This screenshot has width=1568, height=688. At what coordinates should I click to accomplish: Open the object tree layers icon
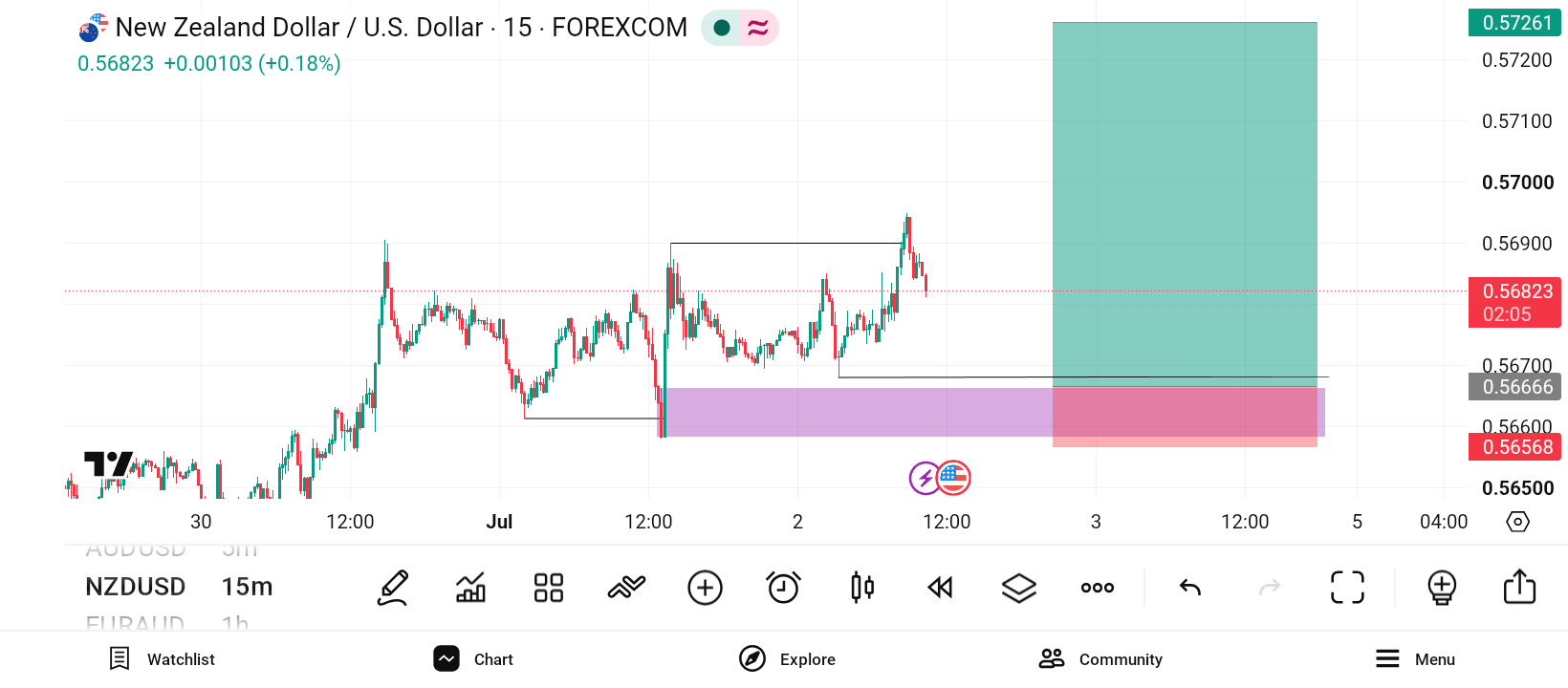(1019, 588)
